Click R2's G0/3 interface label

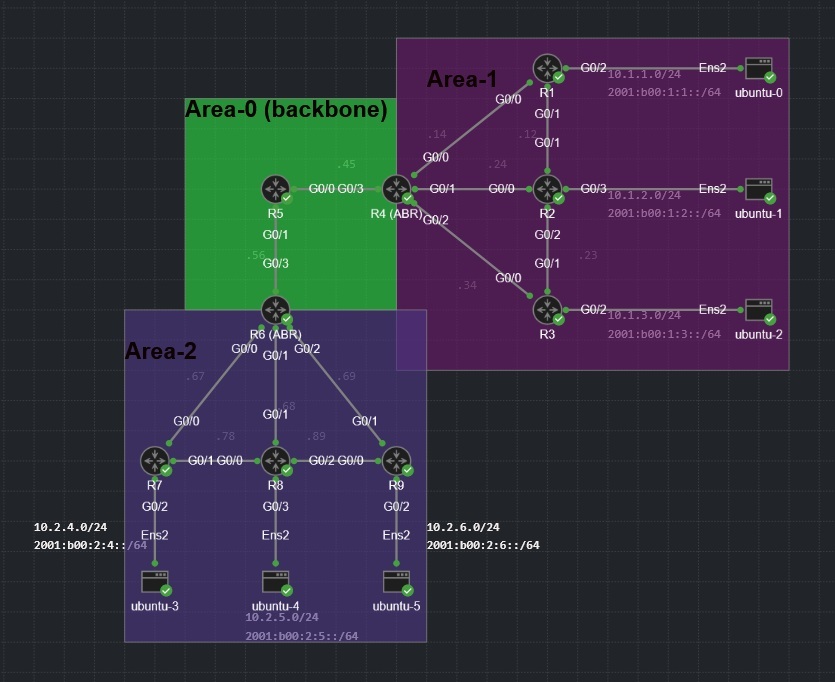tap(593, 188)
